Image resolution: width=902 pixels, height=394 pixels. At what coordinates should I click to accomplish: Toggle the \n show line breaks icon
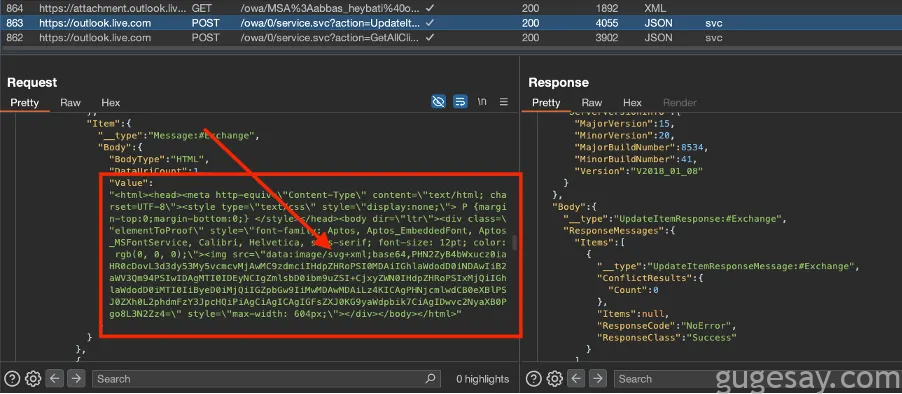[x=481, y=102]
